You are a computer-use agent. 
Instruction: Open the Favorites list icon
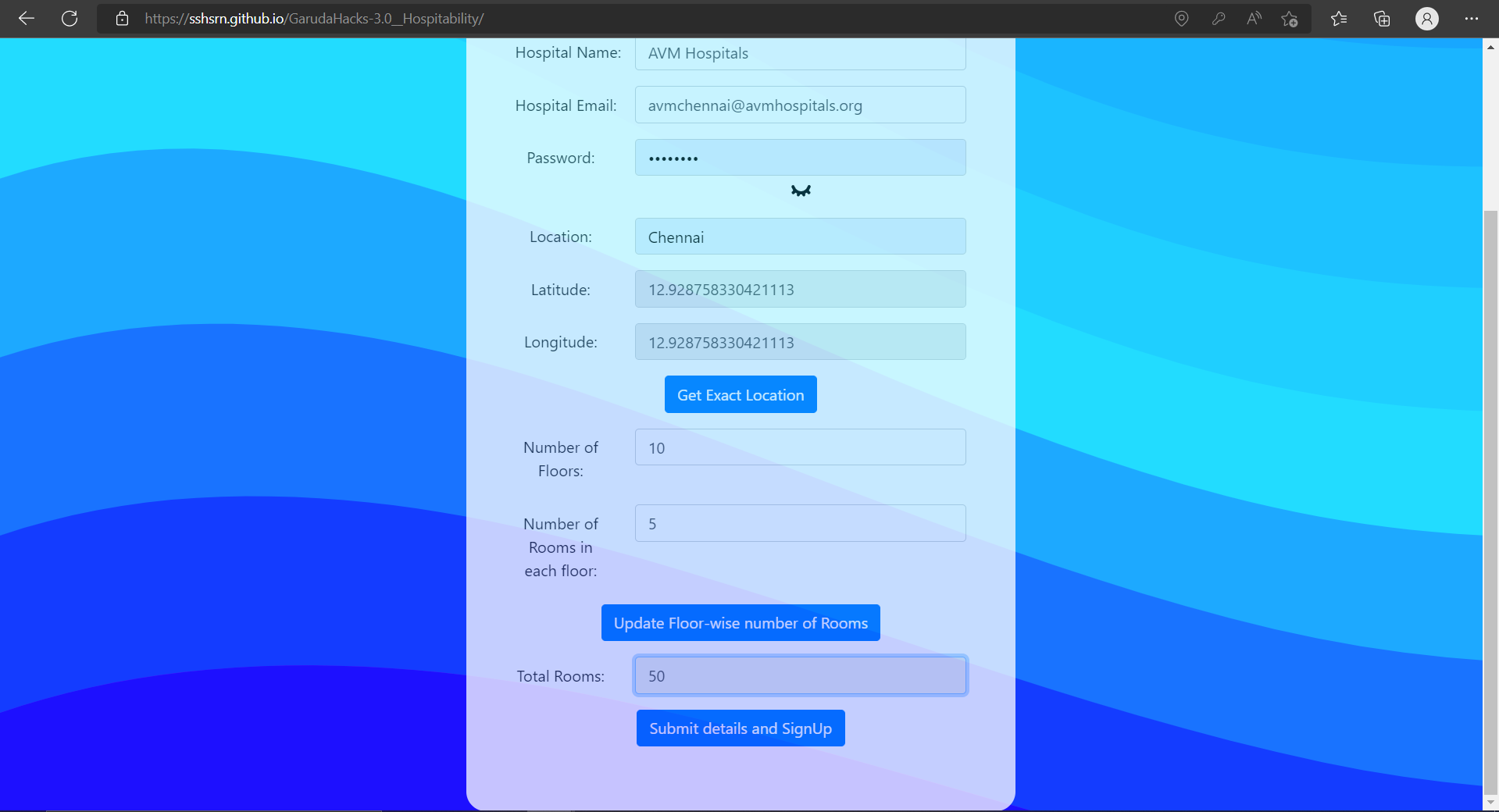pos(1339,19)
